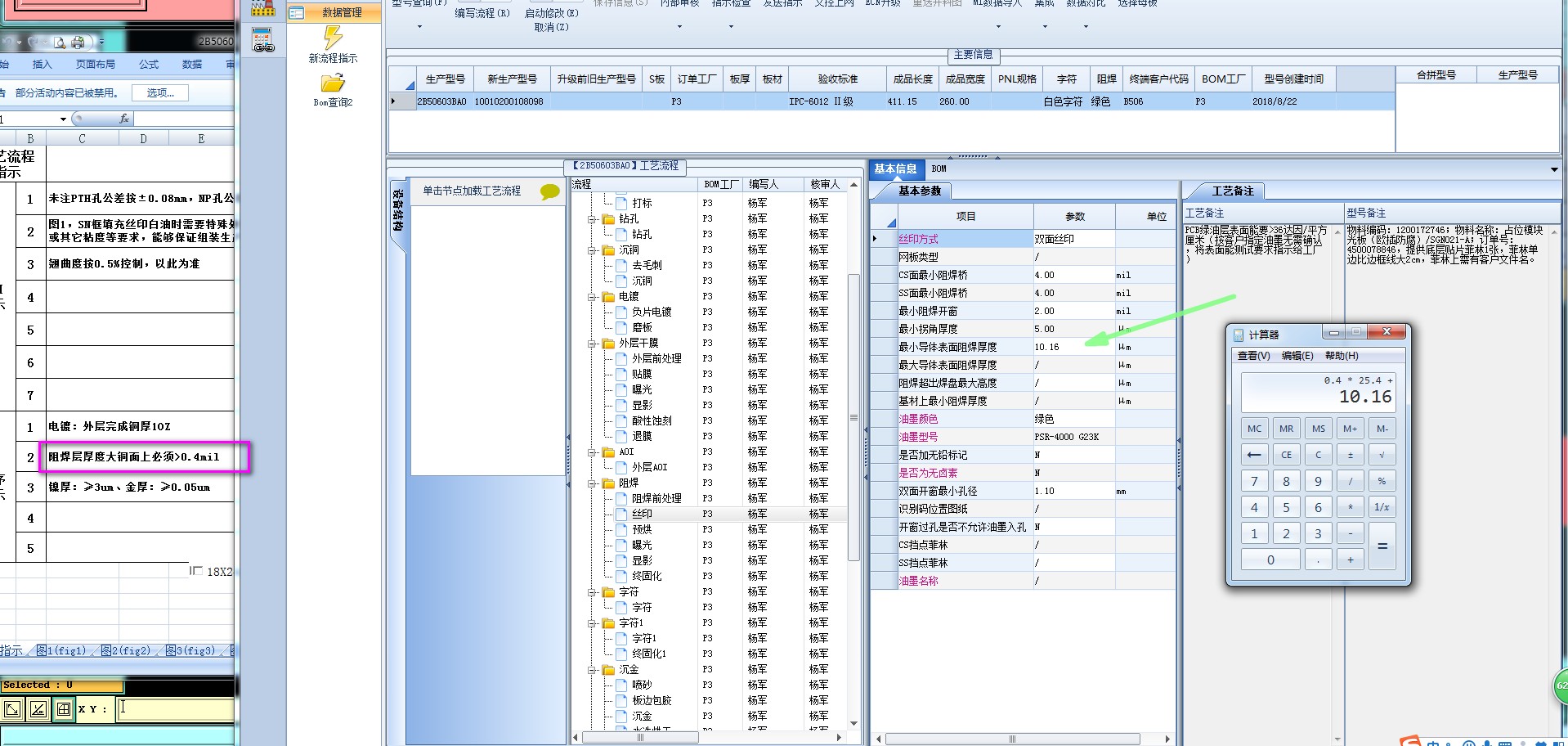Click the 负片电镀 document icon

(x=621, y=312)
